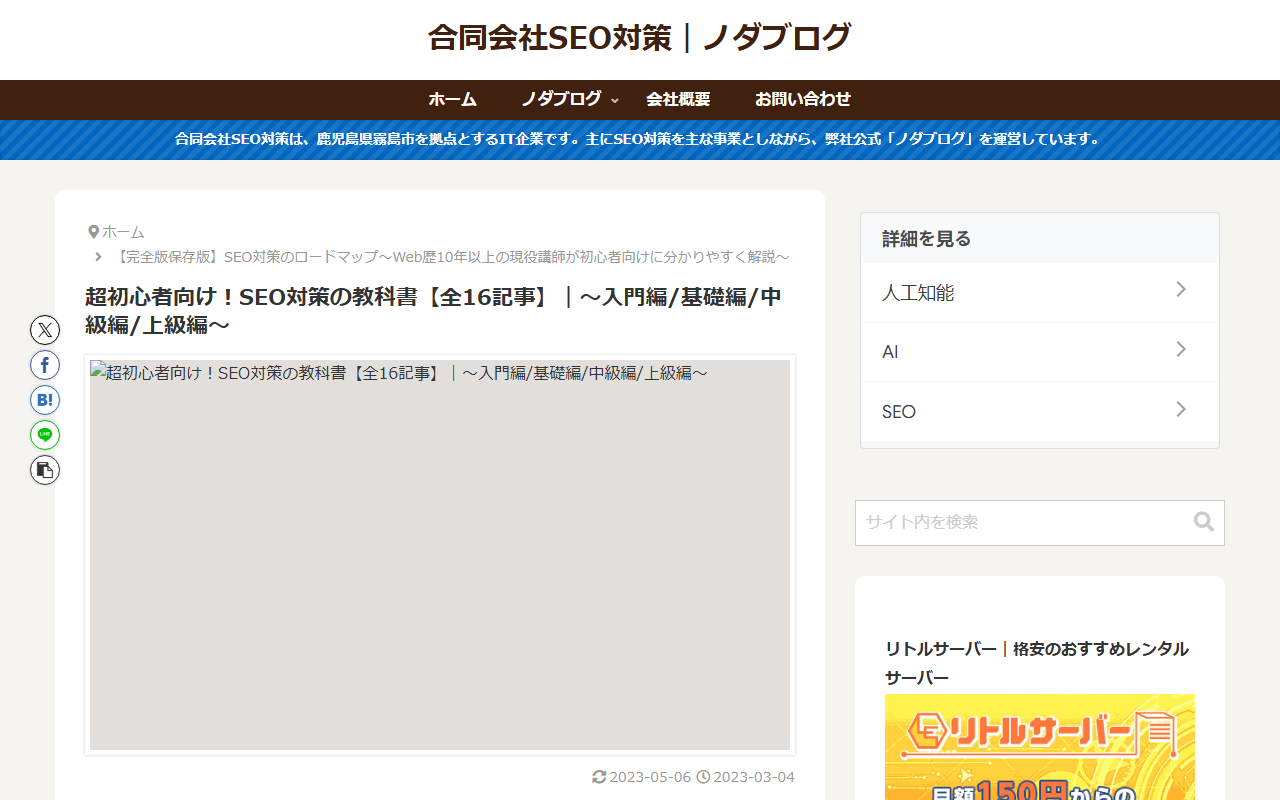The height and width of the screenshot is (800, 1280).
Task: Share the article on X (Twitter)
Action: (45, 330)
